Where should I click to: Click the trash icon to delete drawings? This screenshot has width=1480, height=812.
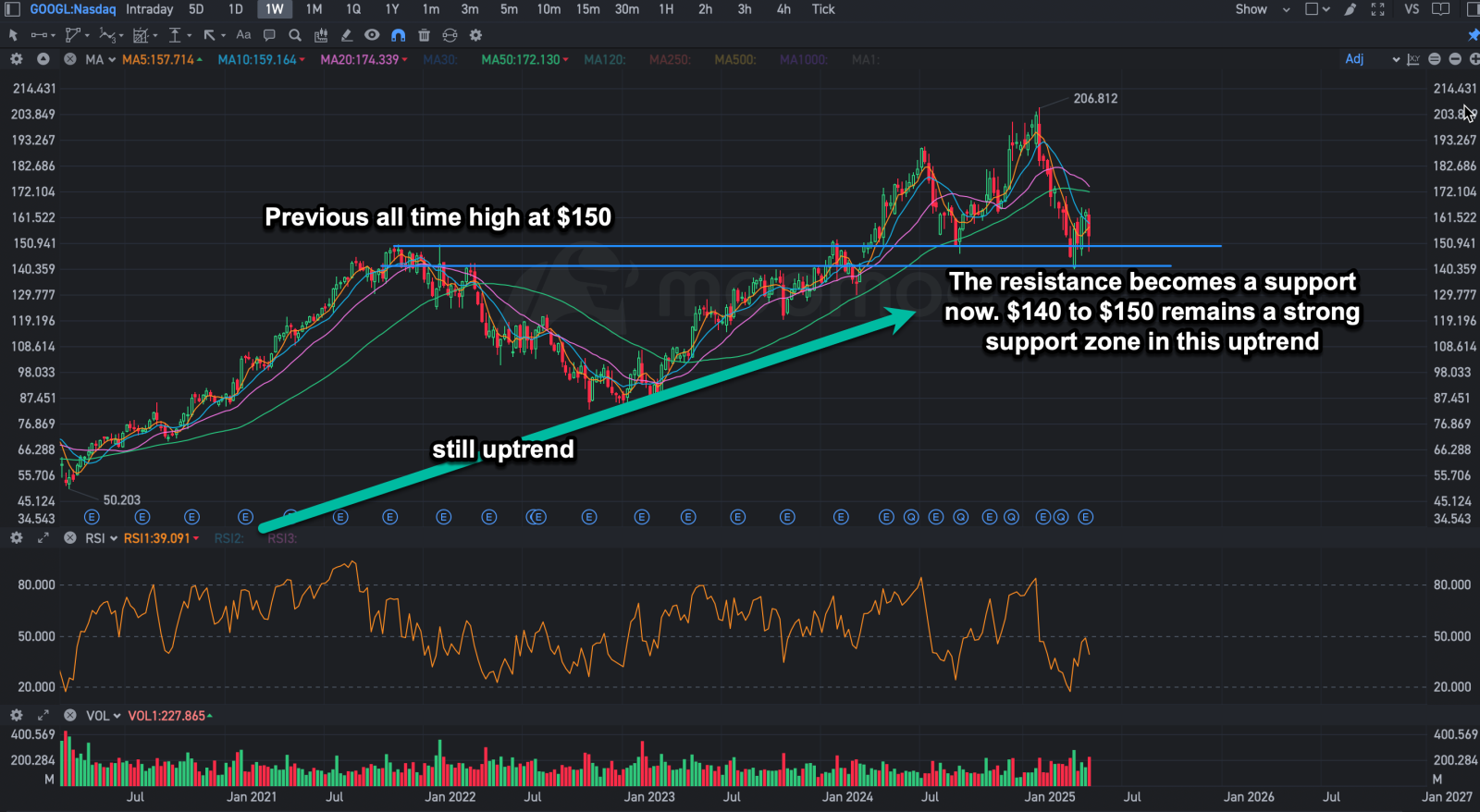pos(424,35)
